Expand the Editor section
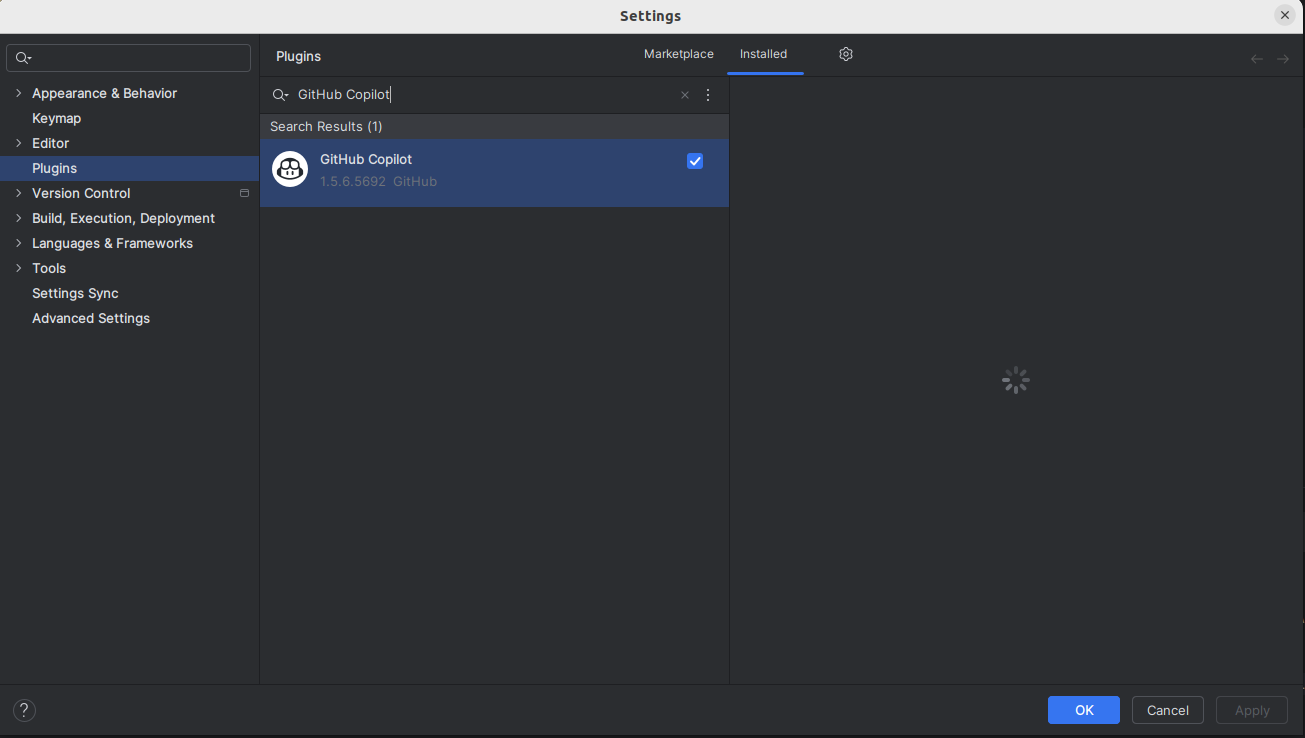Image resolution: width=1305 pixels, height=738 pixels. (18, 143)
